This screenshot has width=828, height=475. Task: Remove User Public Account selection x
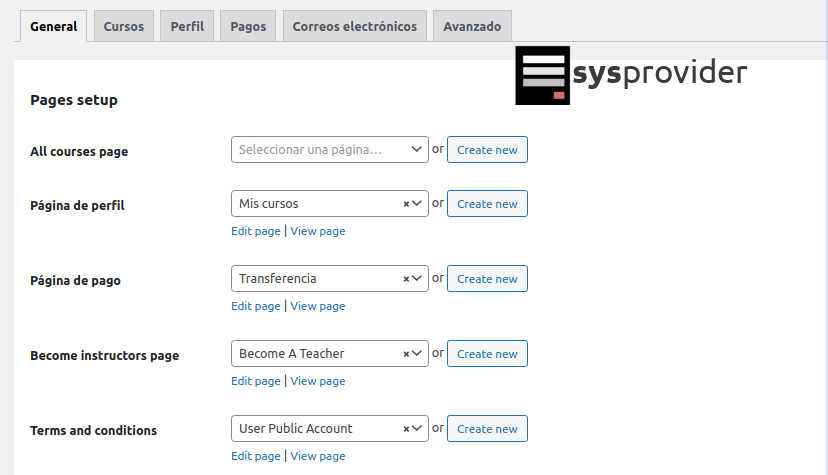406,429
